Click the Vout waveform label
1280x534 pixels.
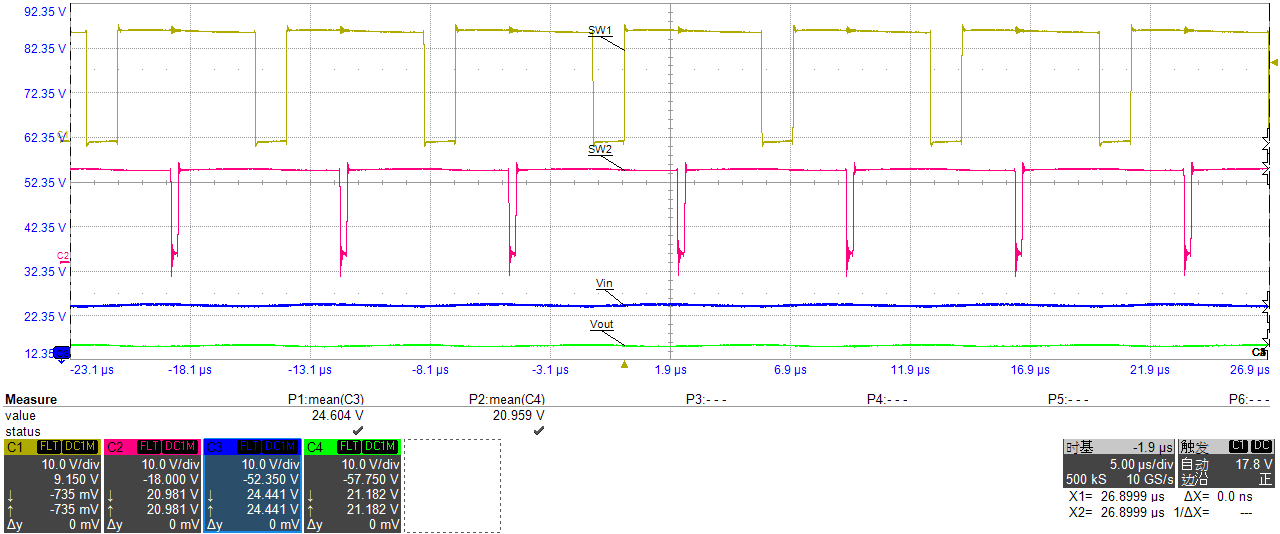click(602, 325)
